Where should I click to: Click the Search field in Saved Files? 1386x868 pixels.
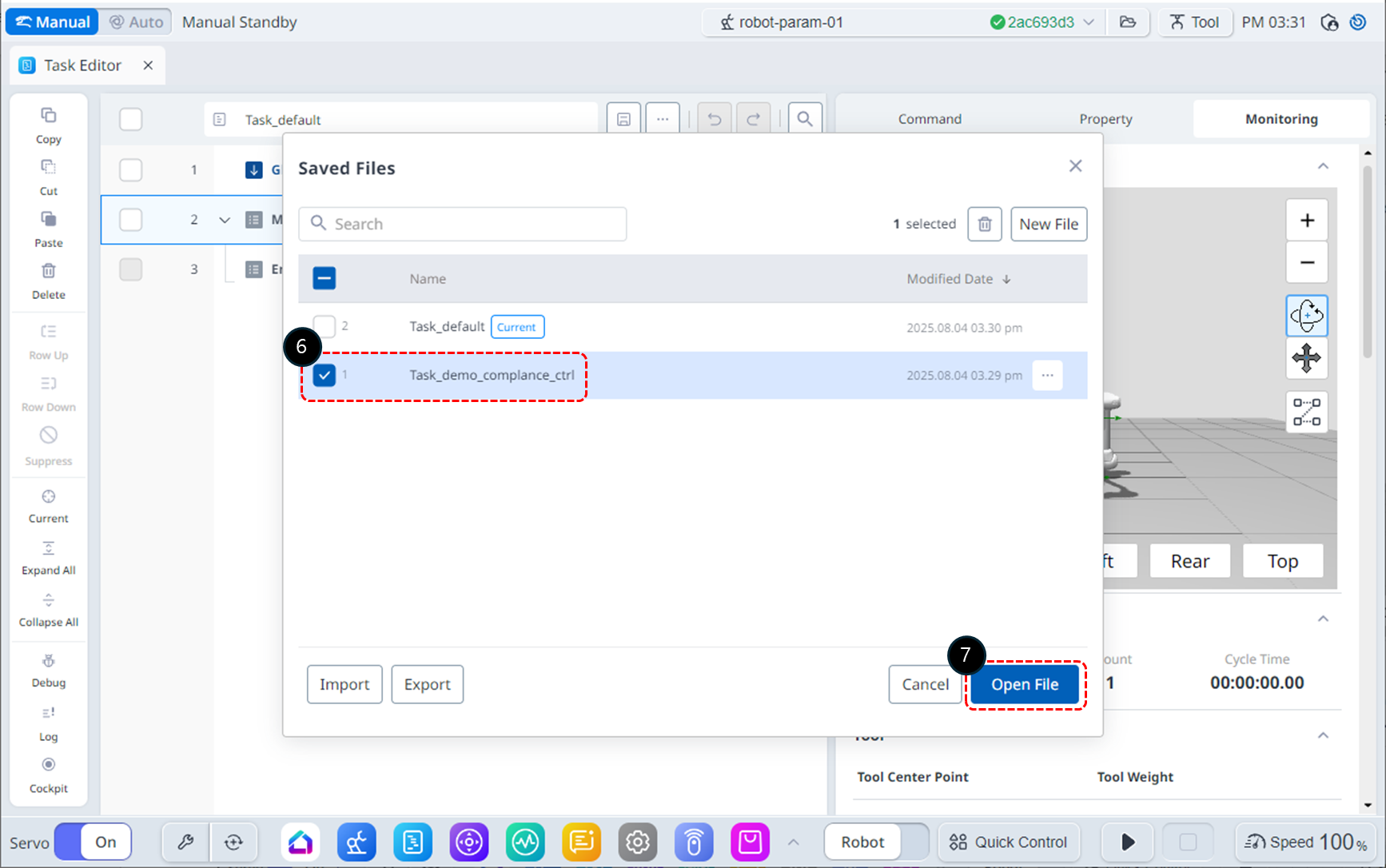pos(464,224)
